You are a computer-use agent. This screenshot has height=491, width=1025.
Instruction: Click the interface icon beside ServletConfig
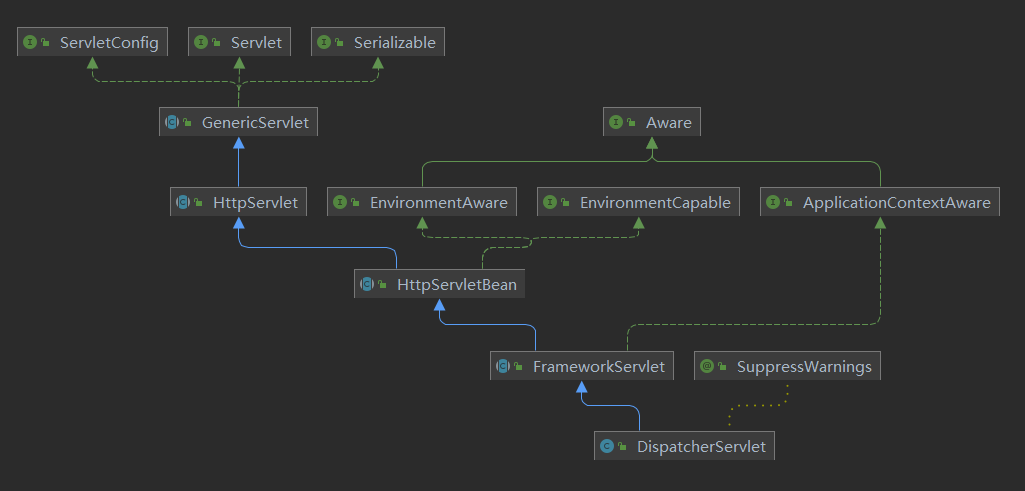pyautogui.click(x=29, y=42)
